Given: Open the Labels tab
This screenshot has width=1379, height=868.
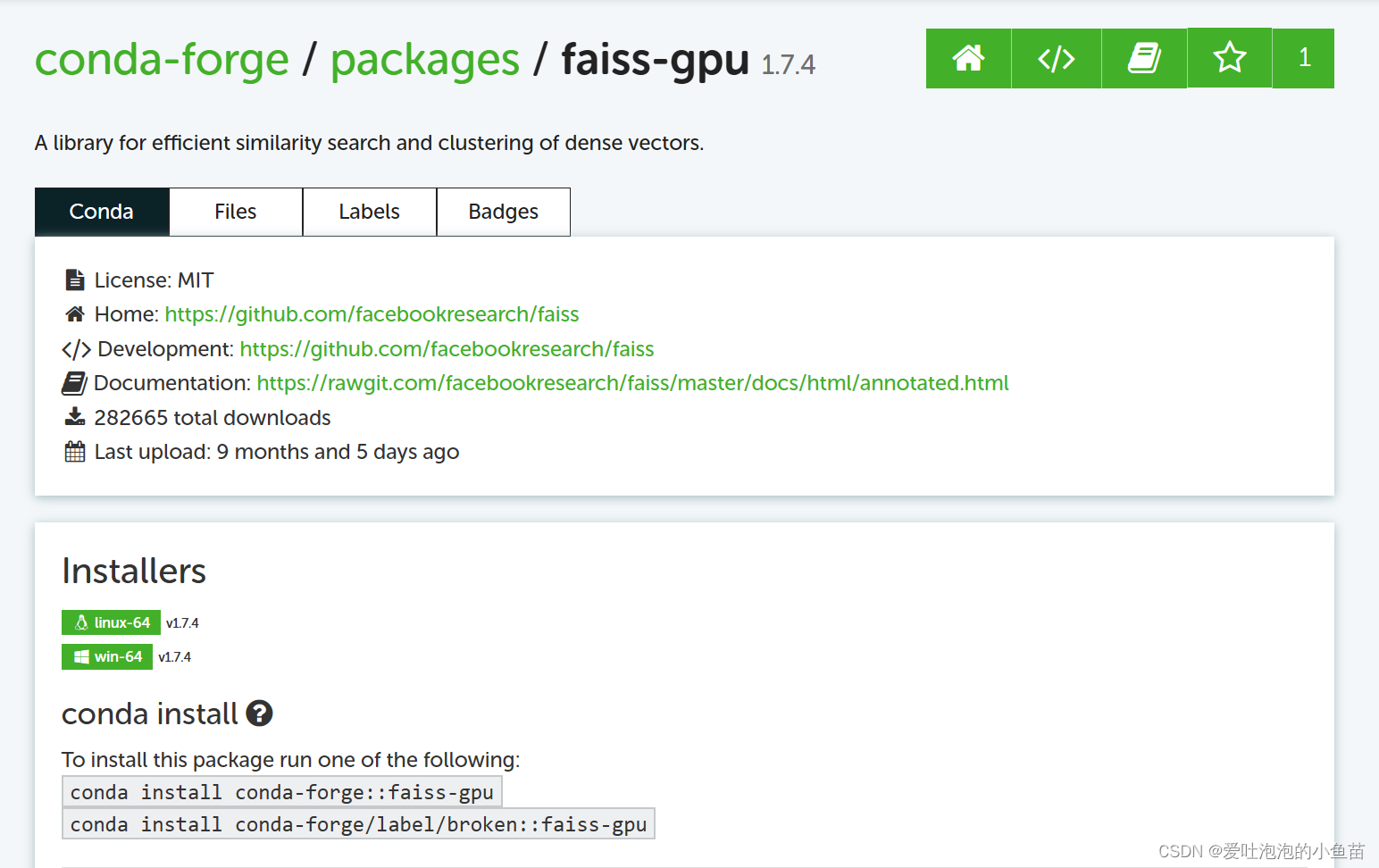Looking at the screenshot, I should [x=370, y=212].
